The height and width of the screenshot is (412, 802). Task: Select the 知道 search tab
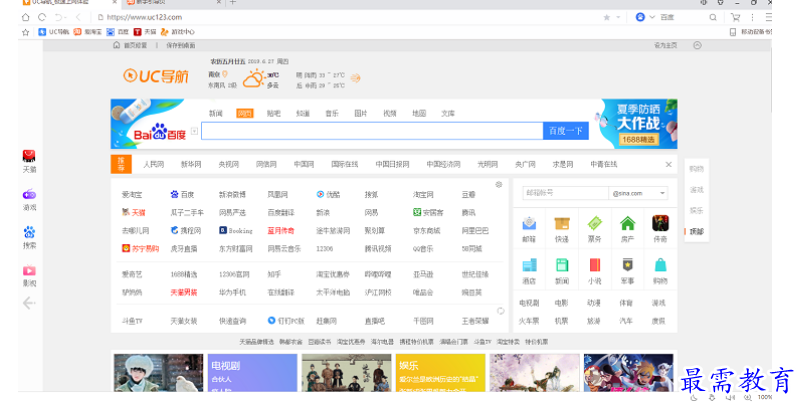tap(303, 113)
